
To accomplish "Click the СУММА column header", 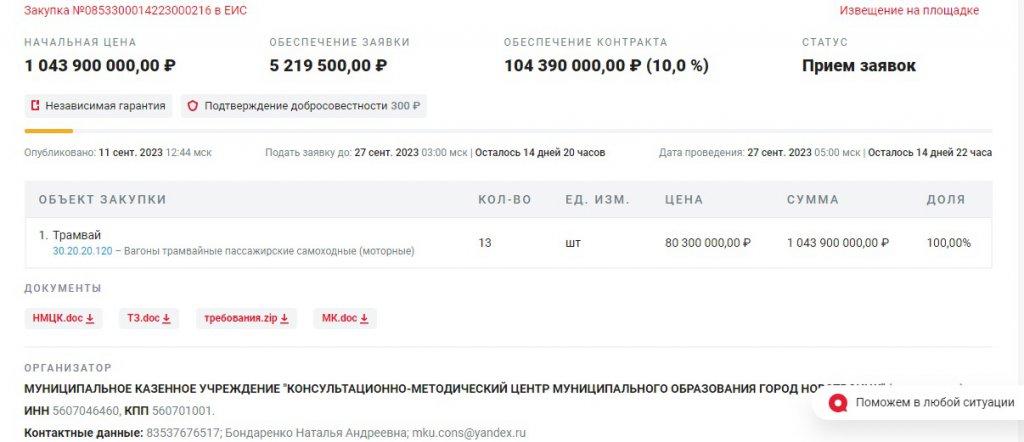I will click(813, 200).
